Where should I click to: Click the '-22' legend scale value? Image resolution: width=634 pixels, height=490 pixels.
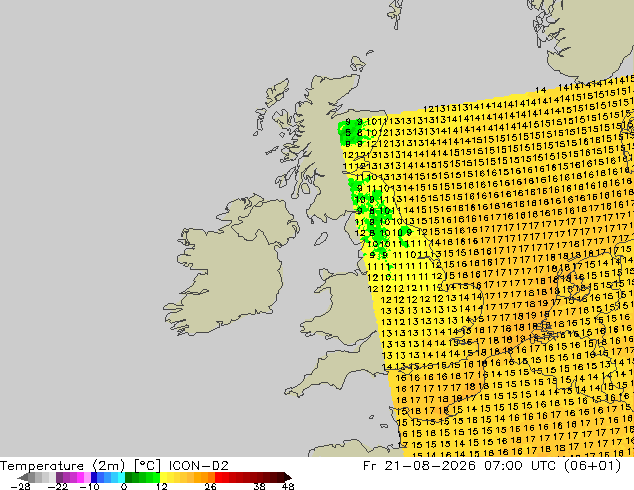[58, 486]
